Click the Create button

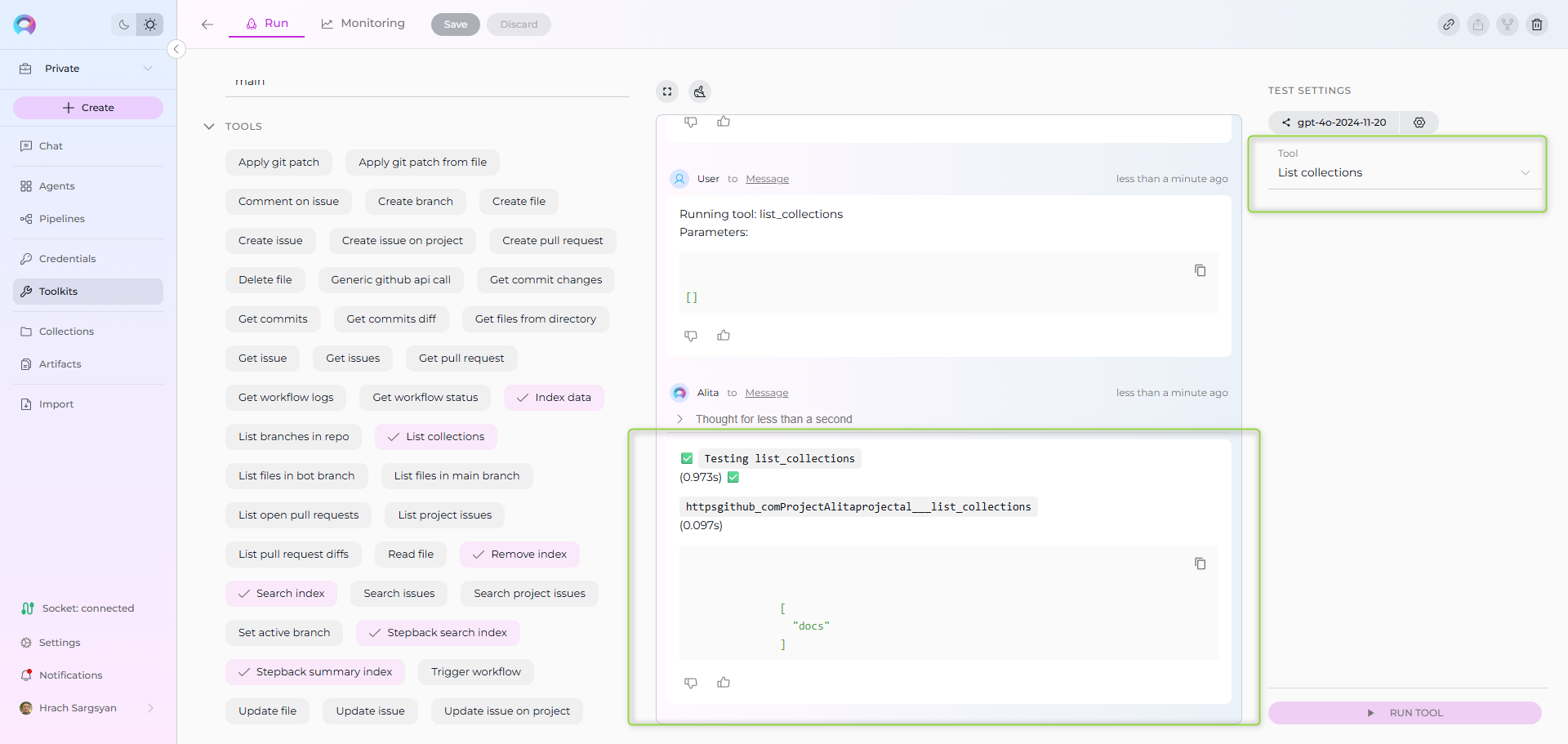(x=88, y=108)
